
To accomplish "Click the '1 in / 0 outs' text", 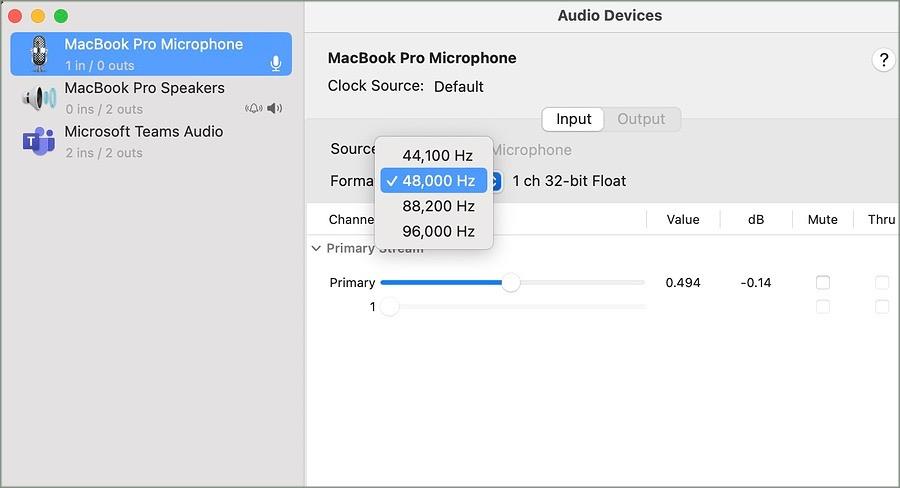I will point(99,65).
